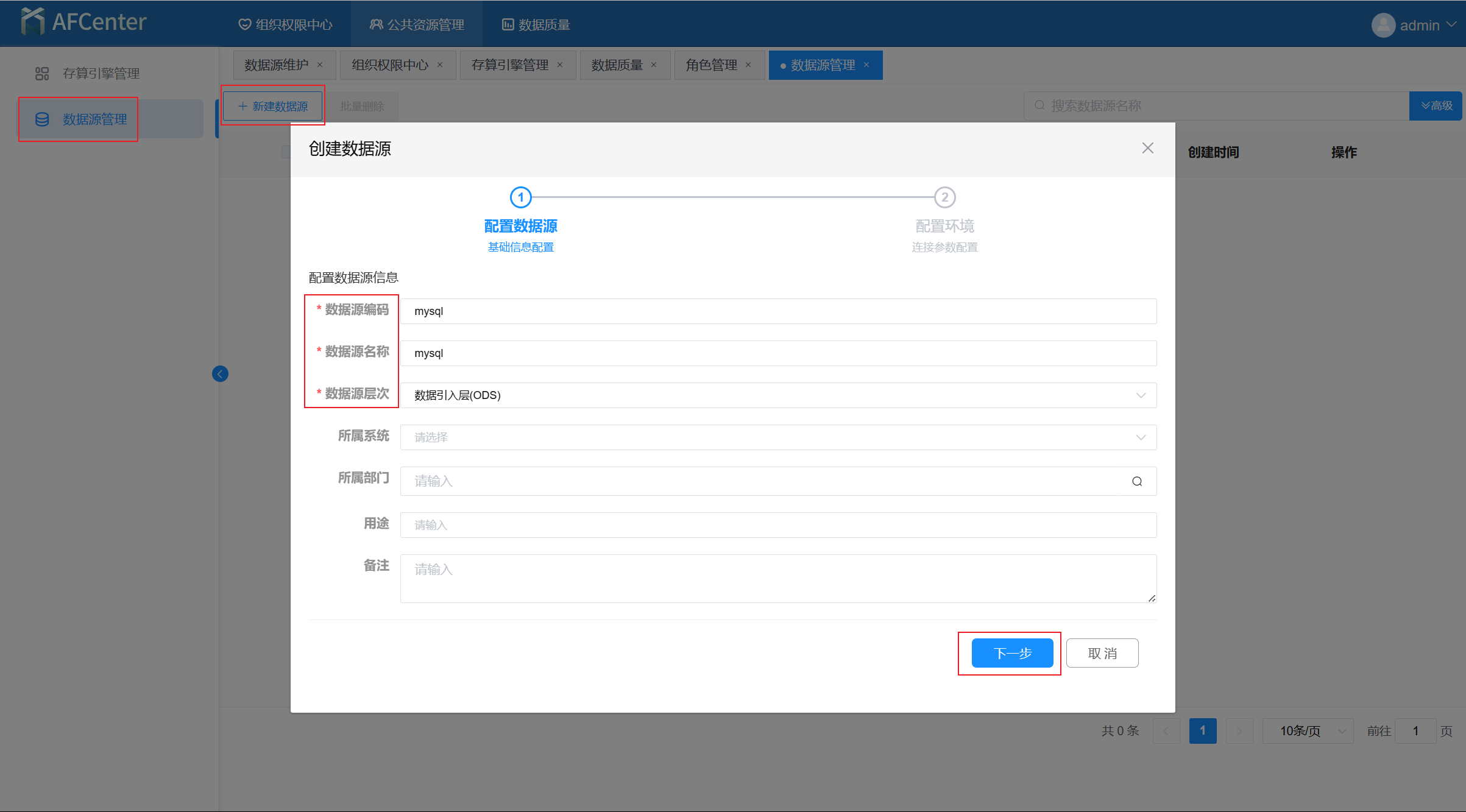Close the 角色管理 tab with its X

748,65
